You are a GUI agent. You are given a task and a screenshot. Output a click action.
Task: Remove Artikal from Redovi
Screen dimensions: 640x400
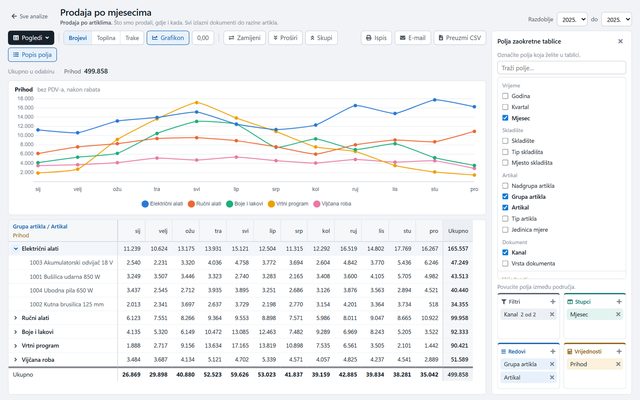point(552,378)
